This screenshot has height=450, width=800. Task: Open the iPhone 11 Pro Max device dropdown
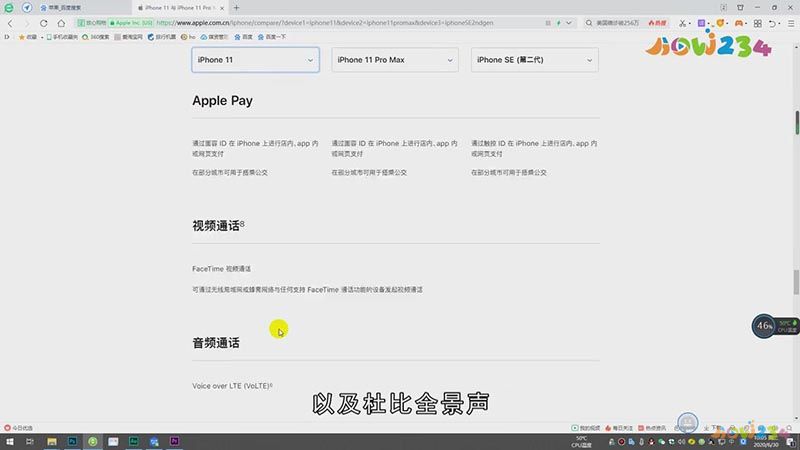tap(395, 60)
